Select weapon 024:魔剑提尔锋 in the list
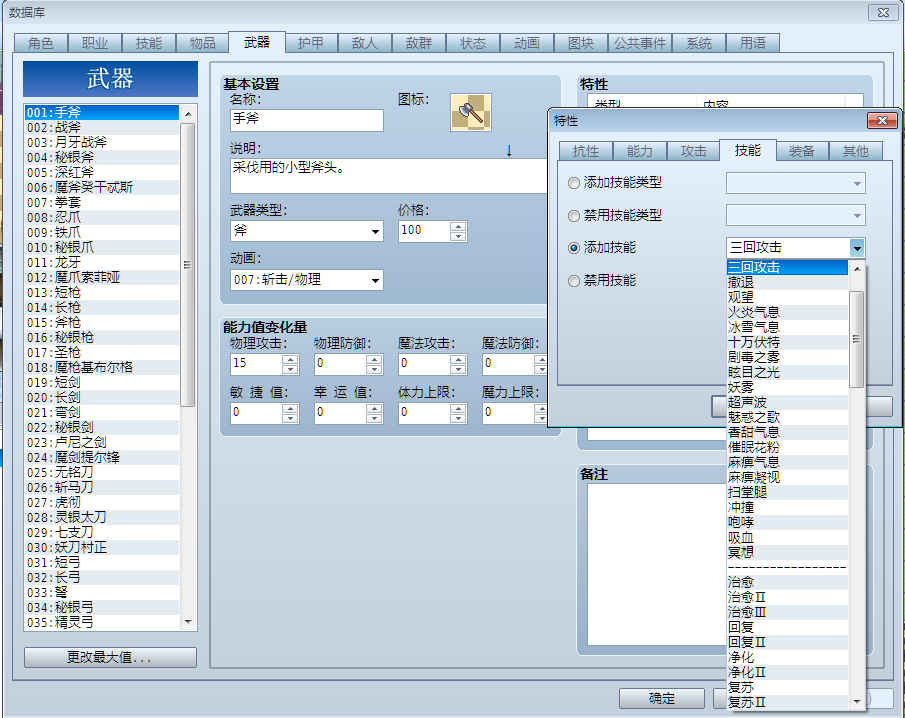Screen dimensions: 905x718 pyautogui.click(x=102, y=458)
